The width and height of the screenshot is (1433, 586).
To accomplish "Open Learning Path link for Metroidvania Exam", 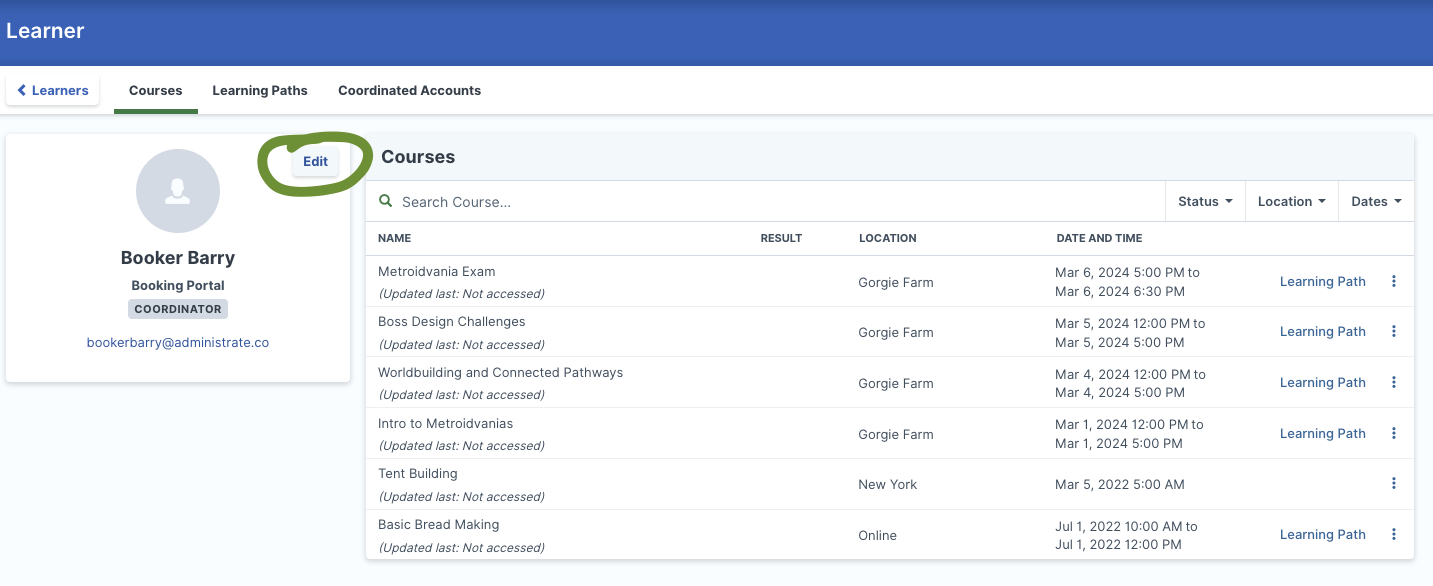I will pos(1322,282).
